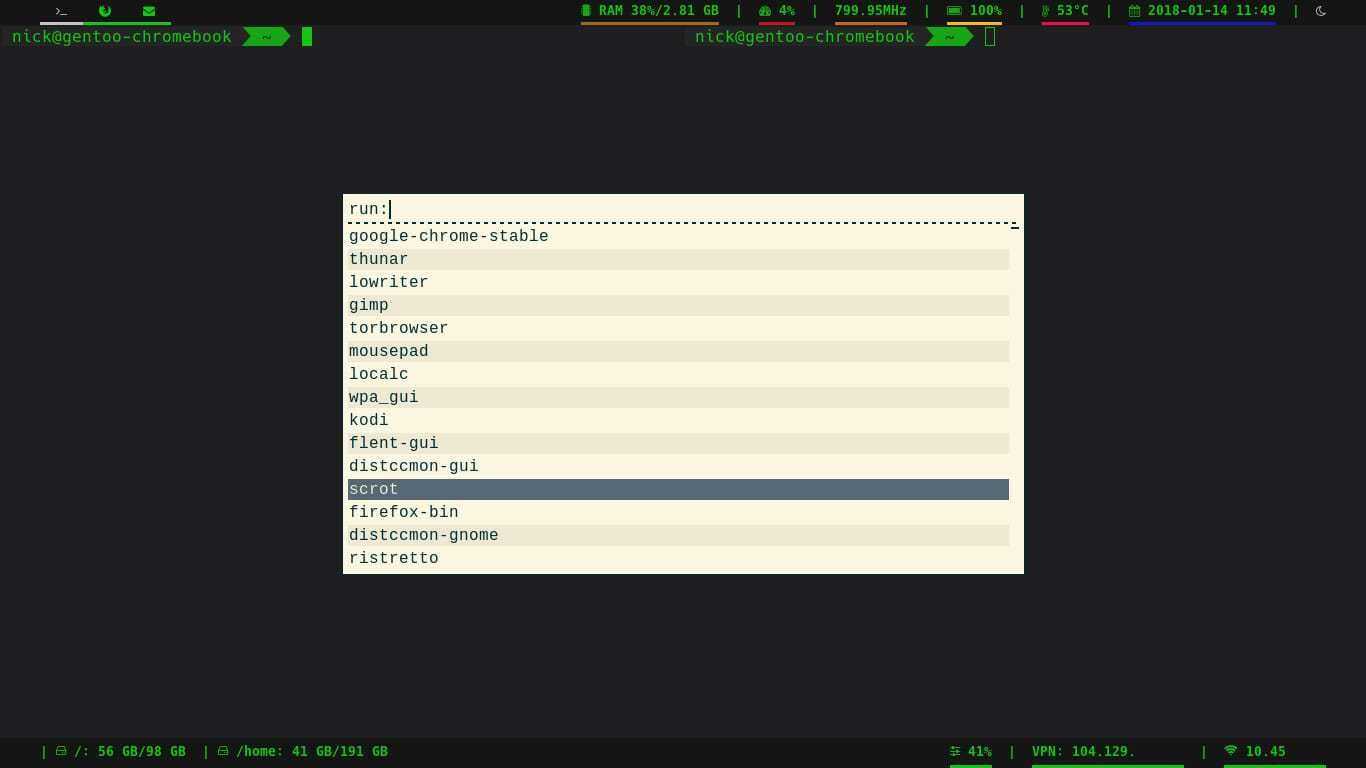Select mousepad in the run list
Viewport: 1366px width, 768px height.
678,351
